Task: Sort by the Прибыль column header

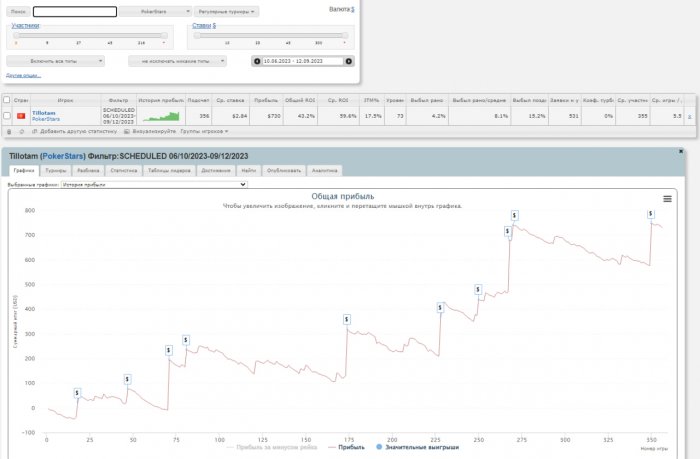Action: click(x=266, y=100)
